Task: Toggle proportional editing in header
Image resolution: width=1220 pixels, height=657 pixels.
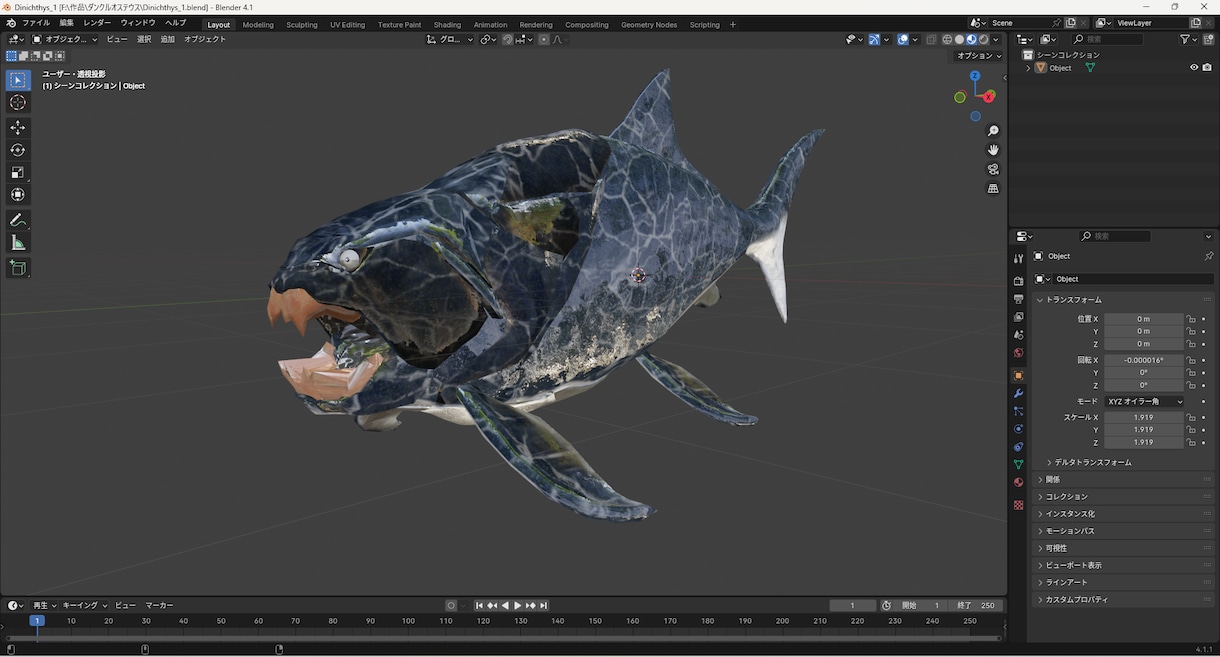Action: pyautogui.click(x=544, y=39)
